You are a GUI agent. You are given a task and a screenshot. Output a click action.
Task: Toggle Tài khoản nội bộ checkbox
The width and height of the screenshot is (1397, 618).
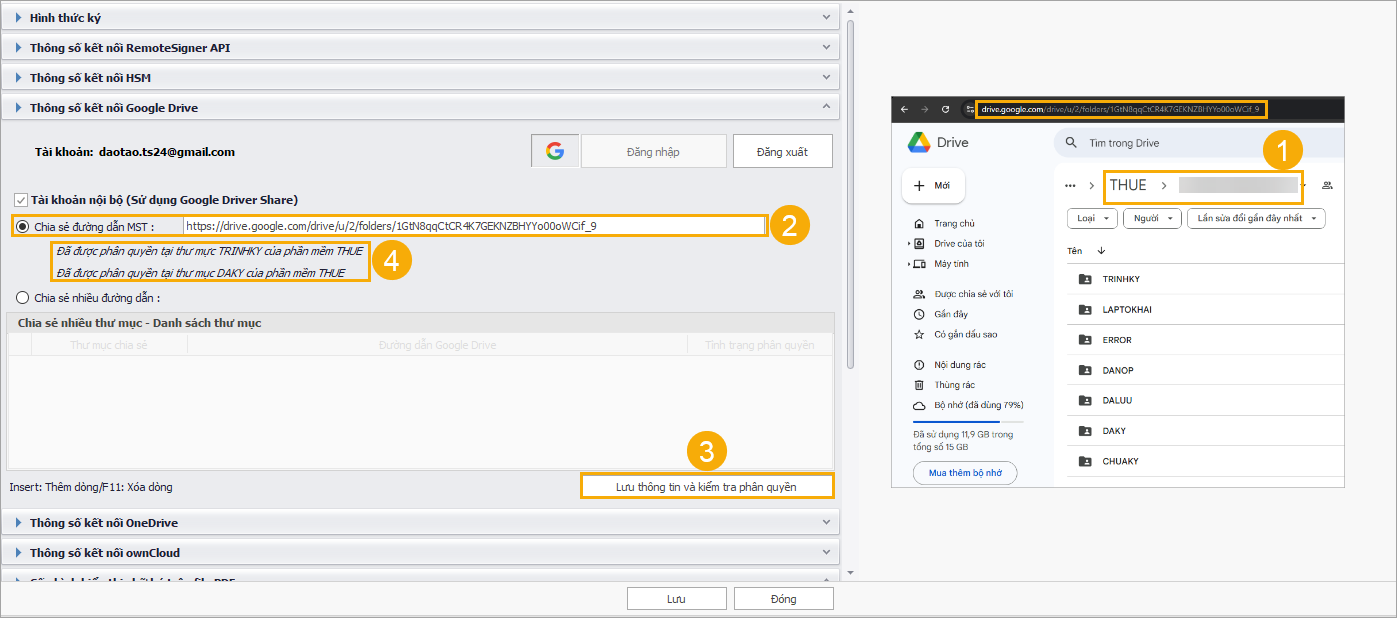(x=21, y=200)
